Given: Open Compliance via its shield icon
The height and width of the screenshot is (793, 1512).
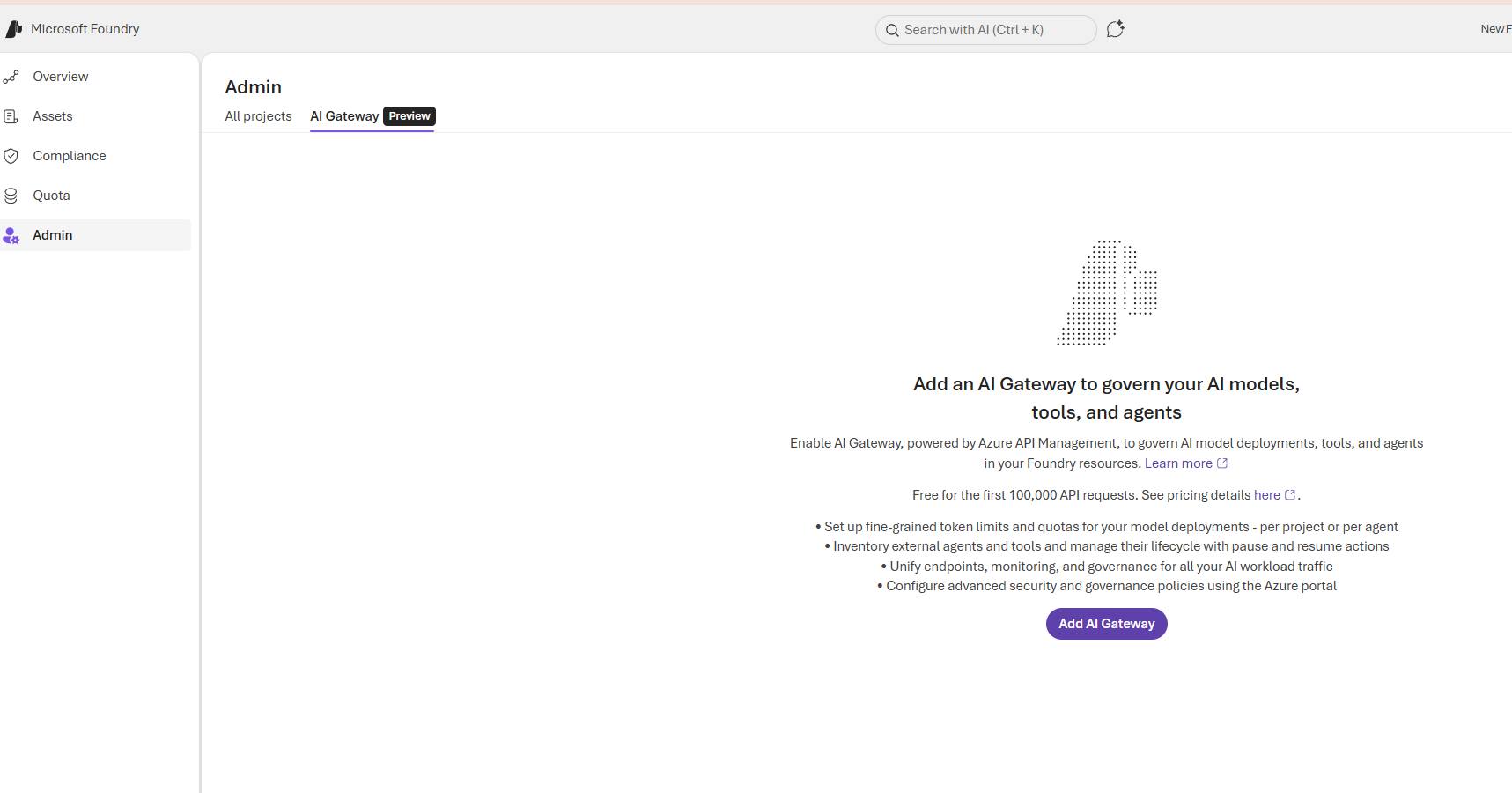Looking at the screenshot, I should [11, 156].
